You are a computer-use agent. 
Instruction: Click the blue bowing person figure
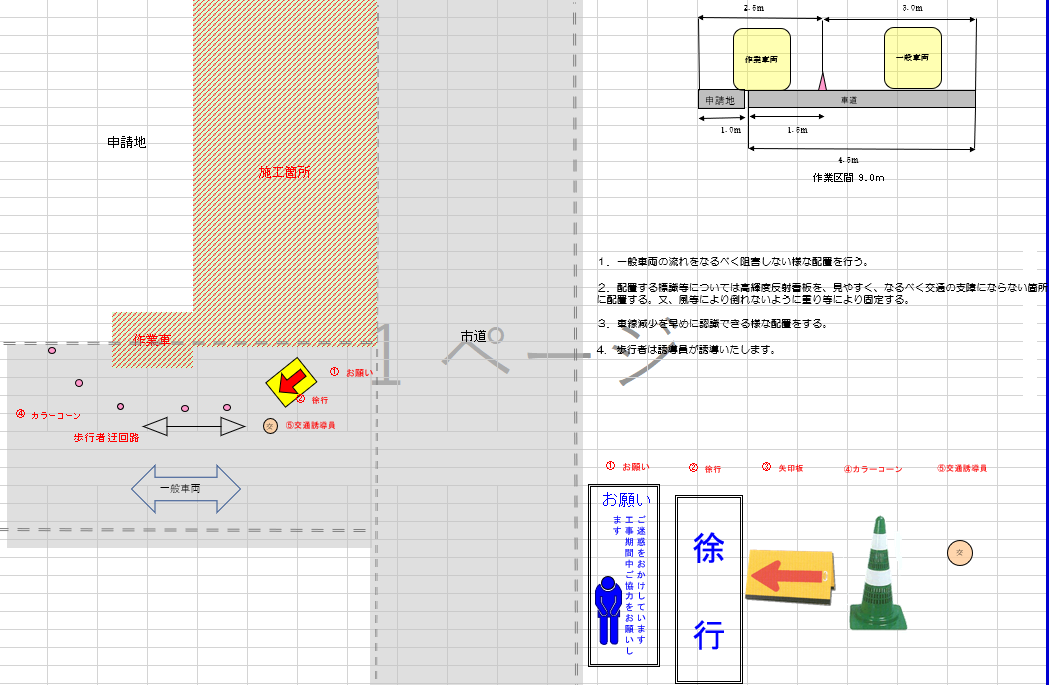pyautogui.click(x=607, y=609)
